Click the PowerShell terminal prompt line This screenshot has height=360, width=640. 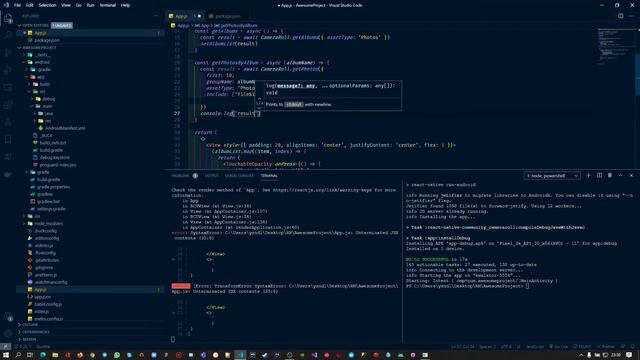pos(467,286)
